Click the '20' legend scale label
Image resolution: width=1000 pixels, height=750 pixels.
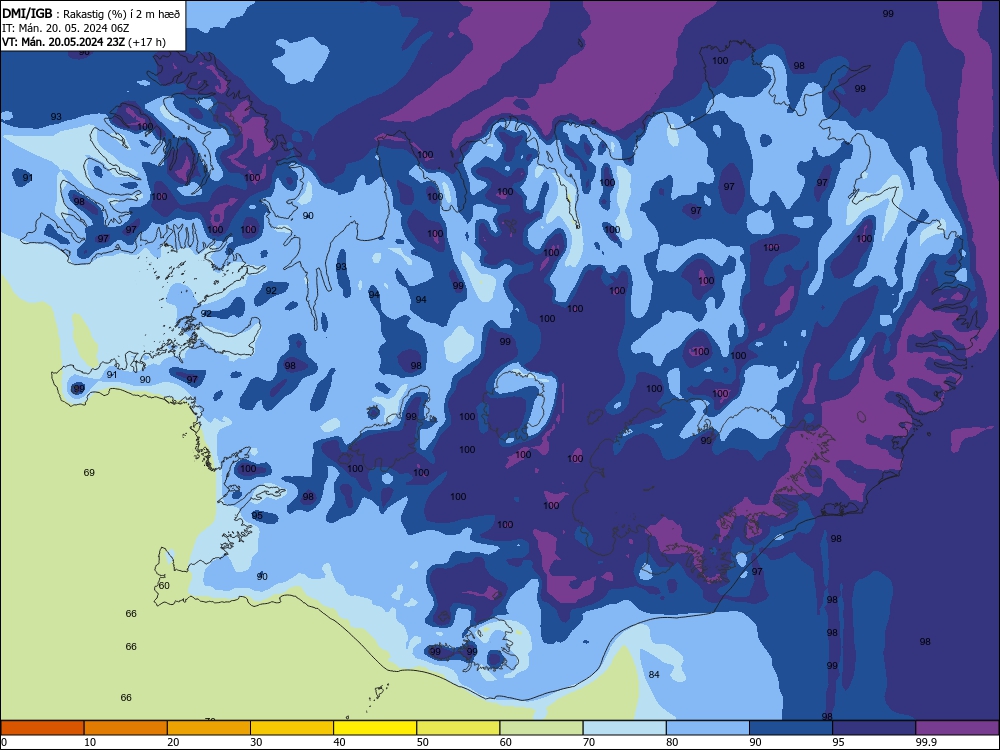pyautogui.click(x=173, y=742)
